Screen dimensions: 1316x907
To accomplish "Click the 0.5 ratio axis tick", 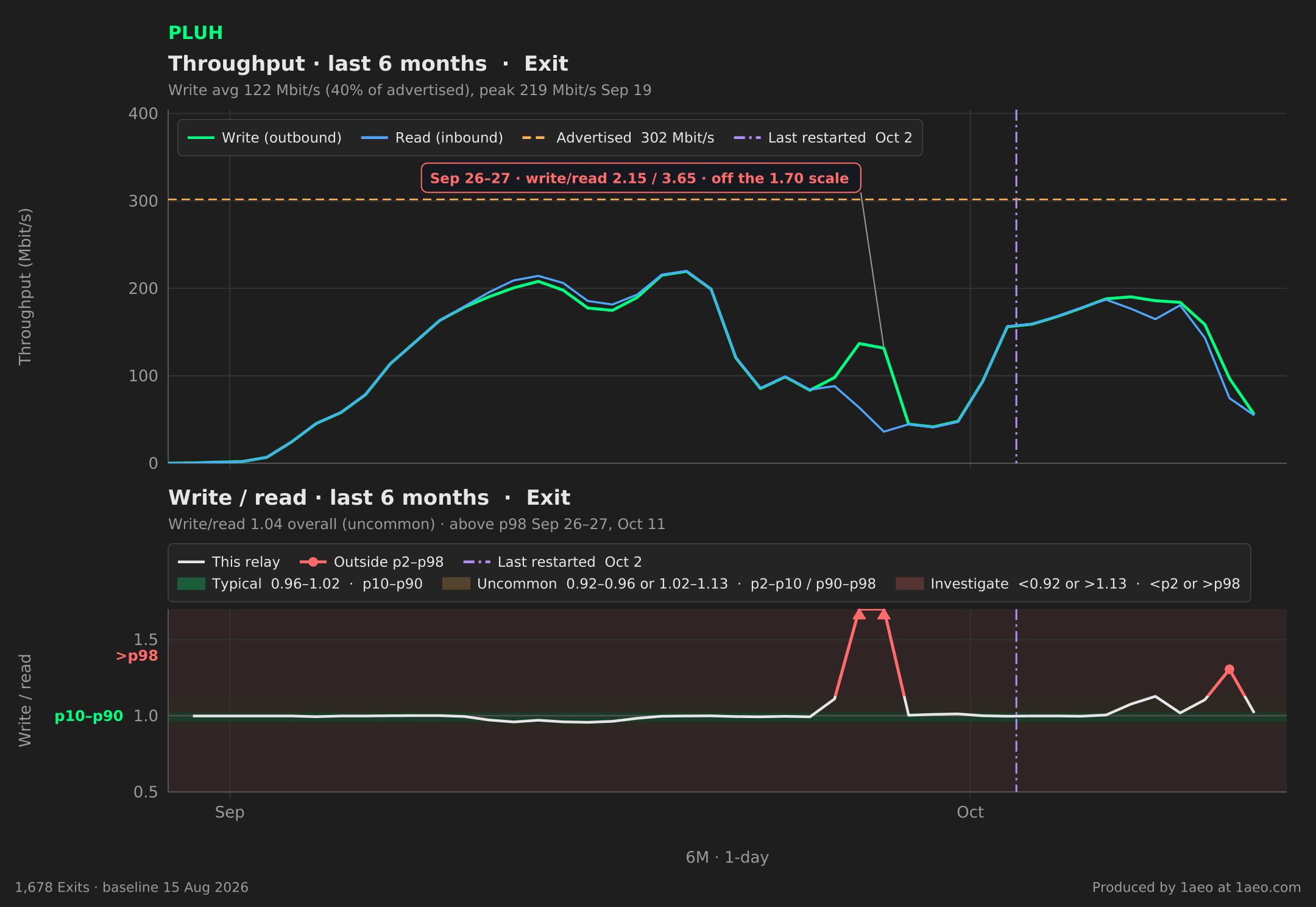I will (146, 792).
